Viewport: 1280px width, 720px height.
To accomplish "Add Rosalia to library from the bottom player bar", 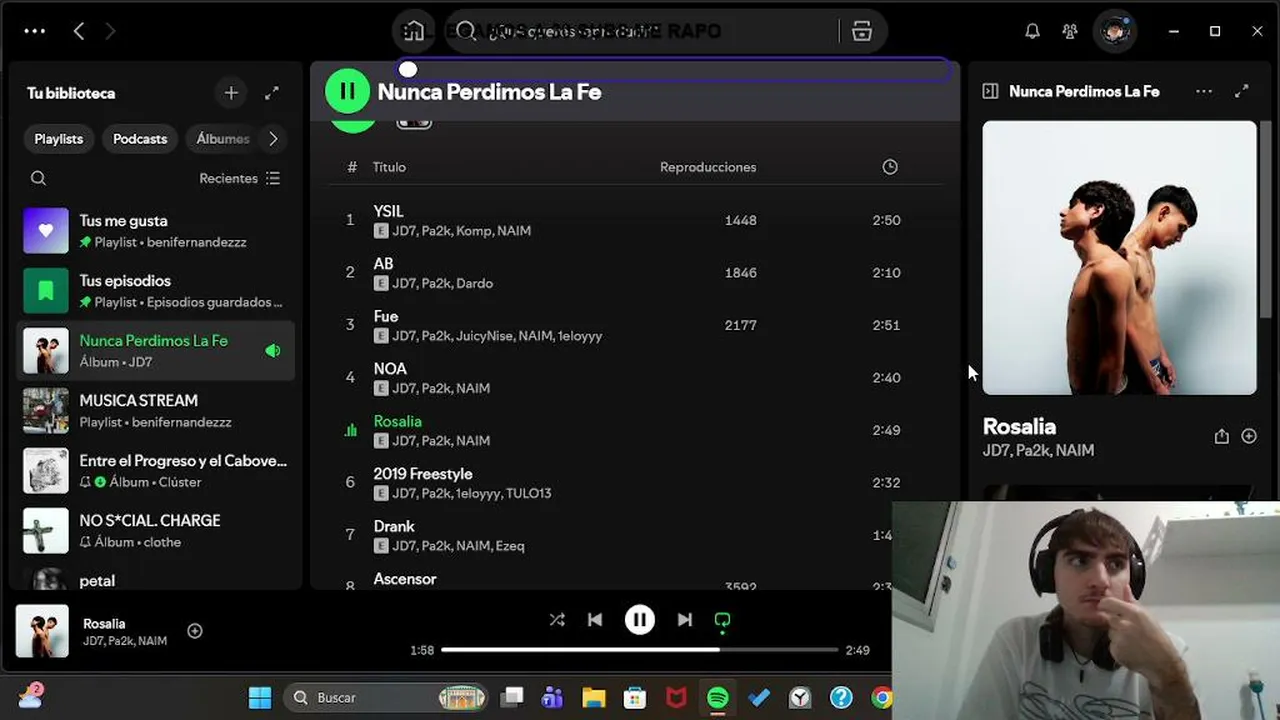I will 195,631.
